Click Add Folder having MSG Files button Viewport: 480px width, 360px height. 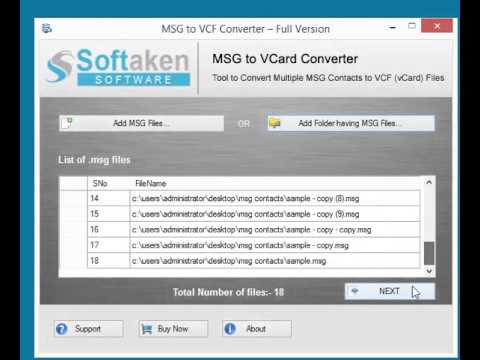click(351, 123)
